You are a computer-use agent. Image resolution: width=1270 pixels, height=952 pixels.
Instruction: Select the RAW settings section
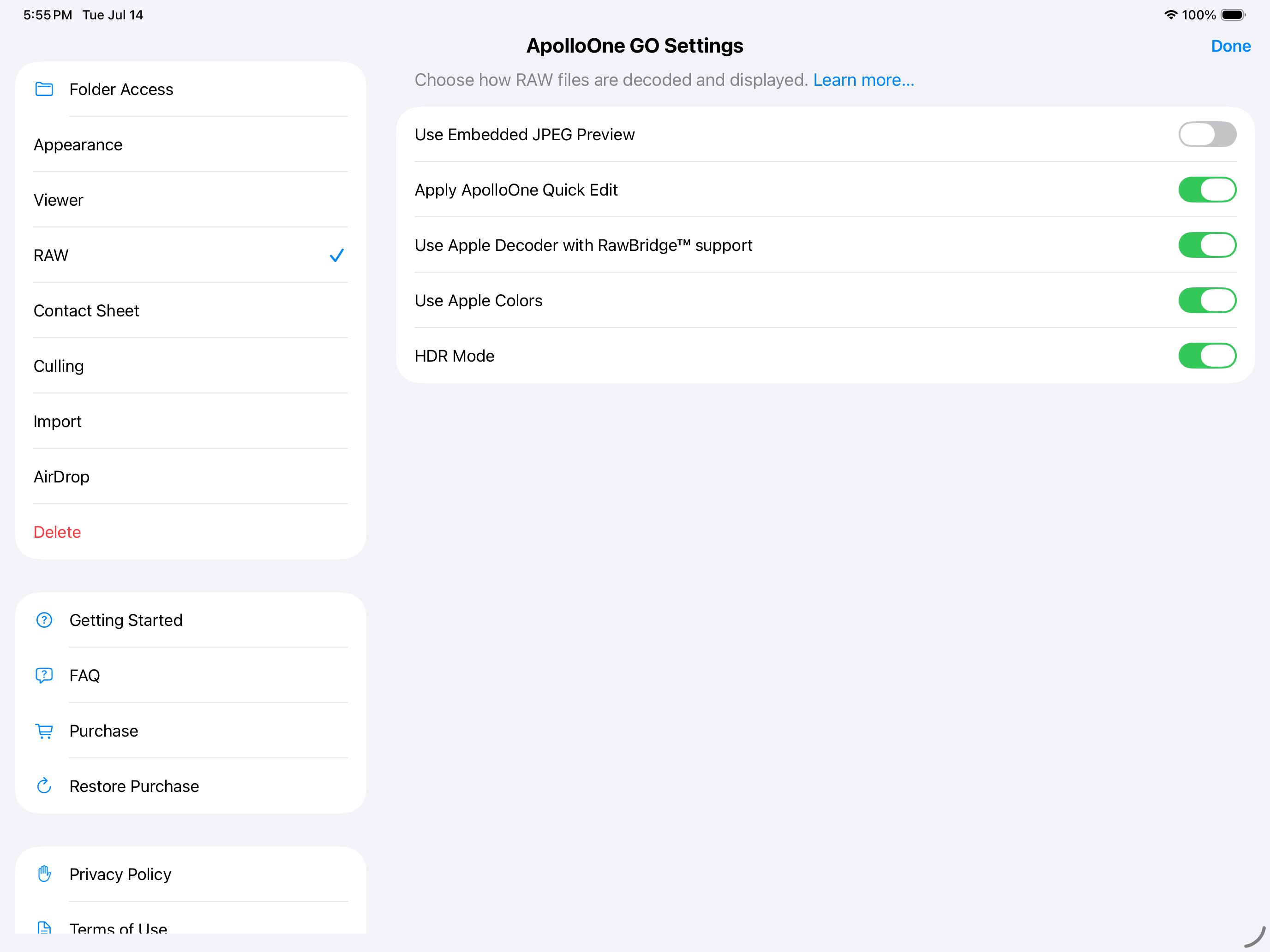(x=191, y=256)
